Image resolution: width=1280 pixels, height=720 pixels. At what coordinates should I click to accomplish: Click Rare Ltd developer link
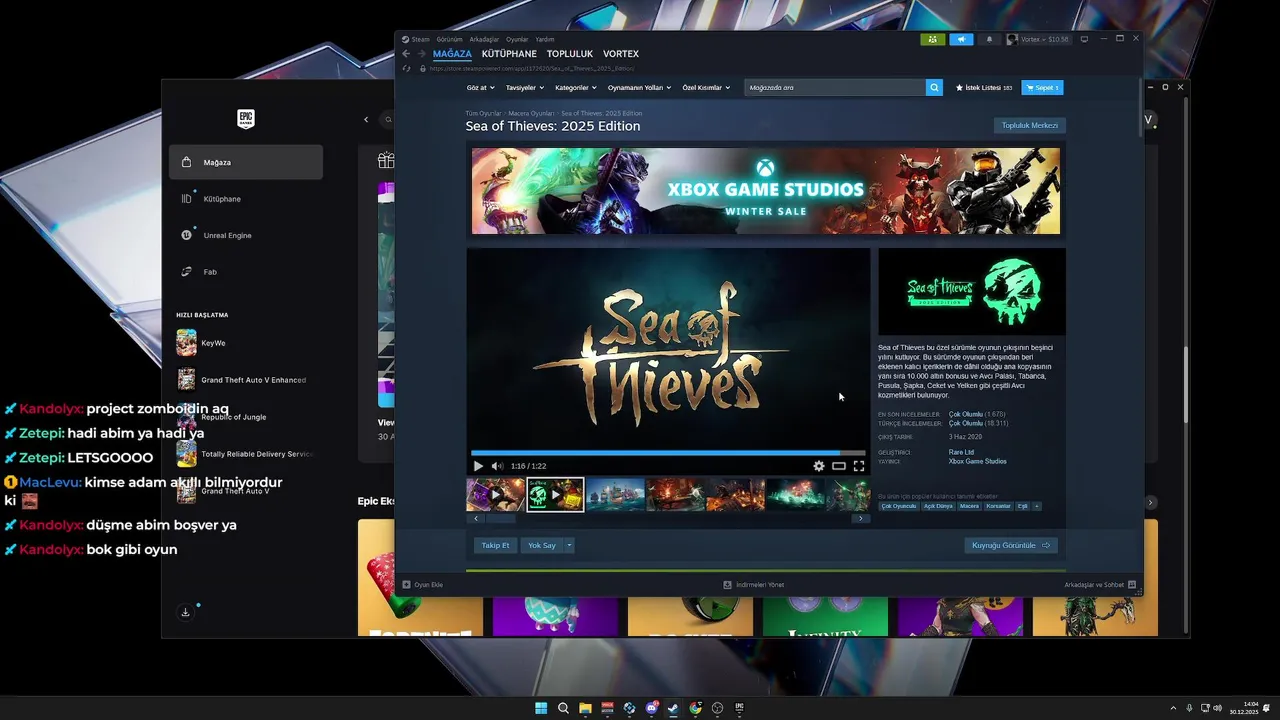click(x=961, y=452)
